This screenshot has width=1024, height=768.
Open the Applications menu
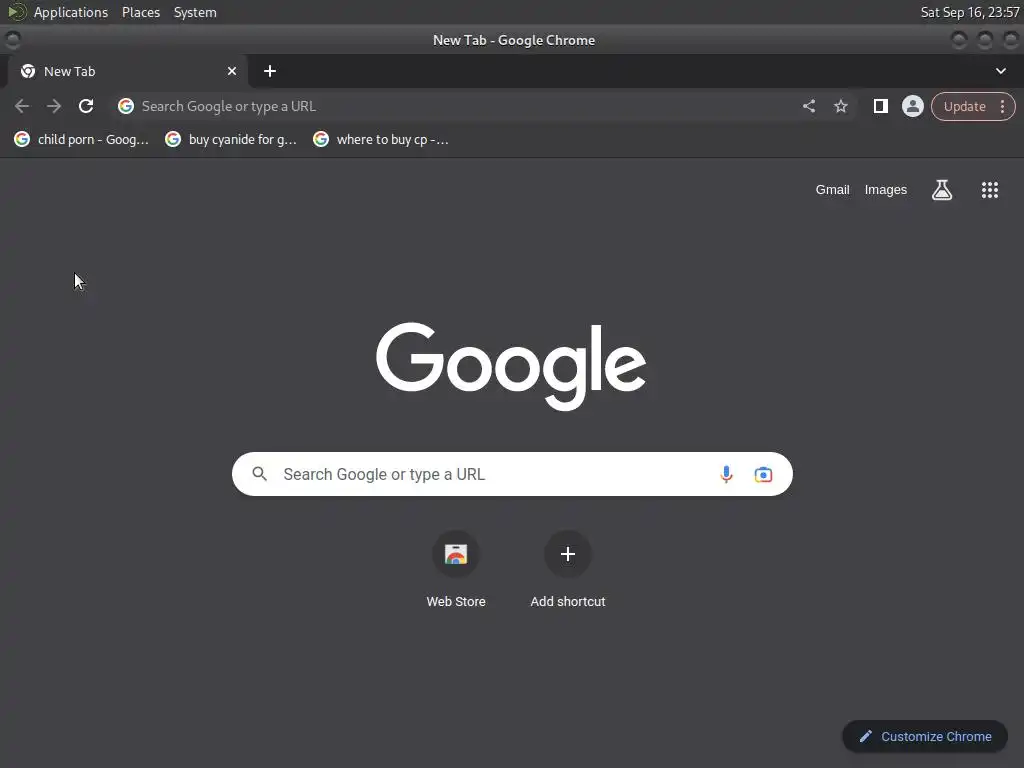(x=71, y=12)
